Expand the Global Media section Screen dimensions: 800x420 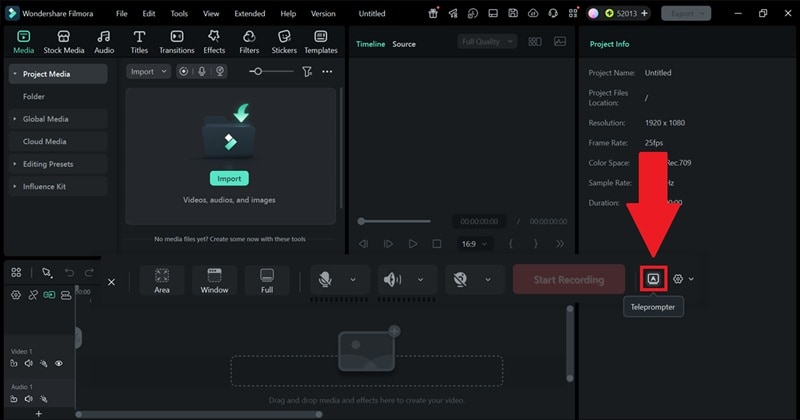(15, 119)
